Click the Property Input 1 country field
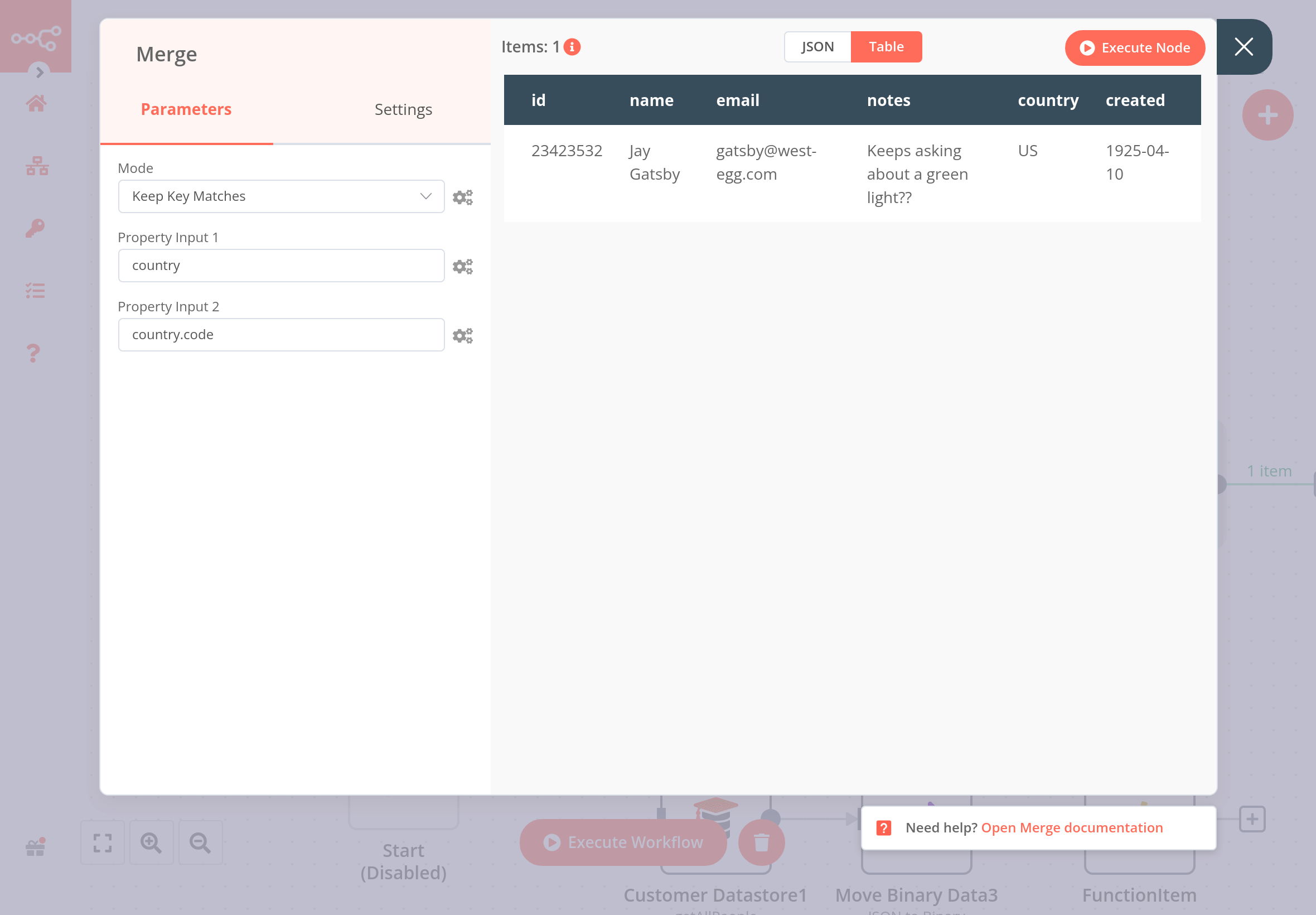 pyautogui.click(x=280, y=266)
